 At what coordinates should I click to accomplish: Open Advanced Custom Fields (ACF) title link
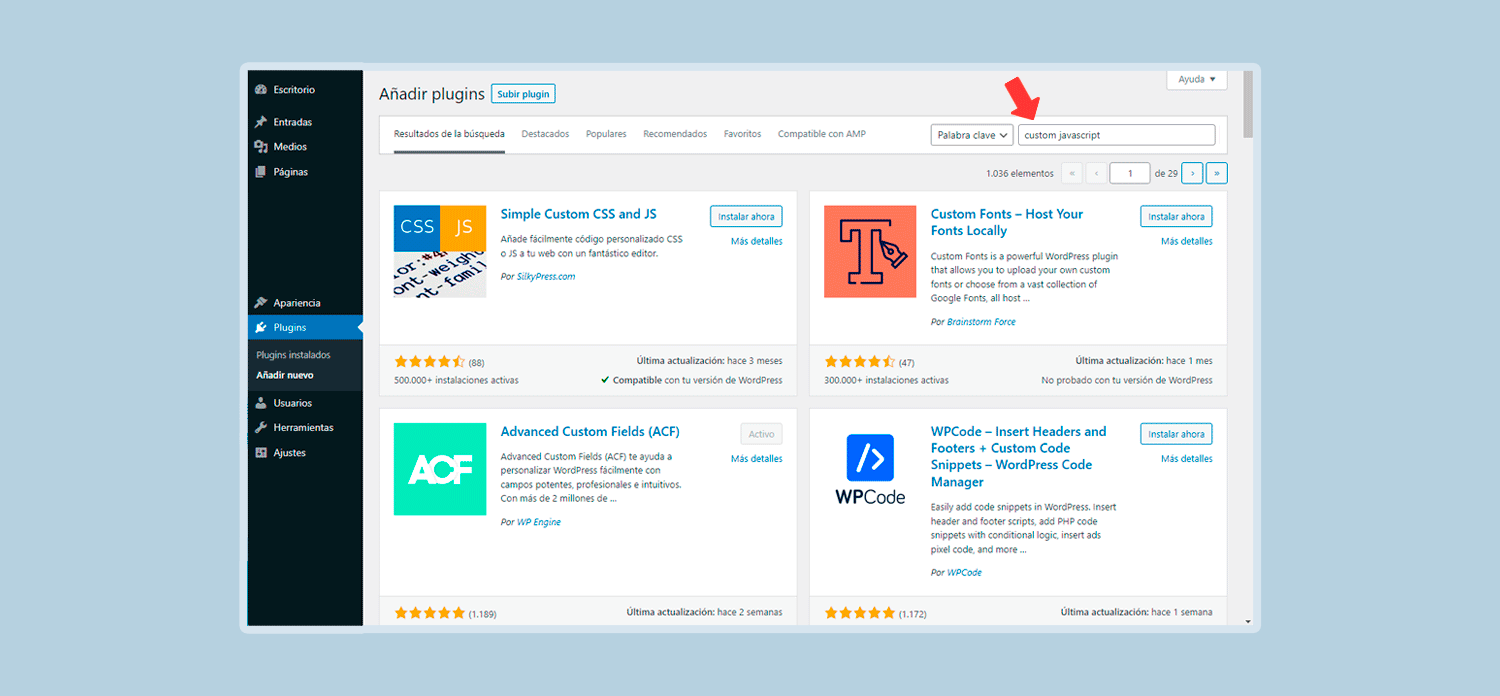click(x=590, y=432)
